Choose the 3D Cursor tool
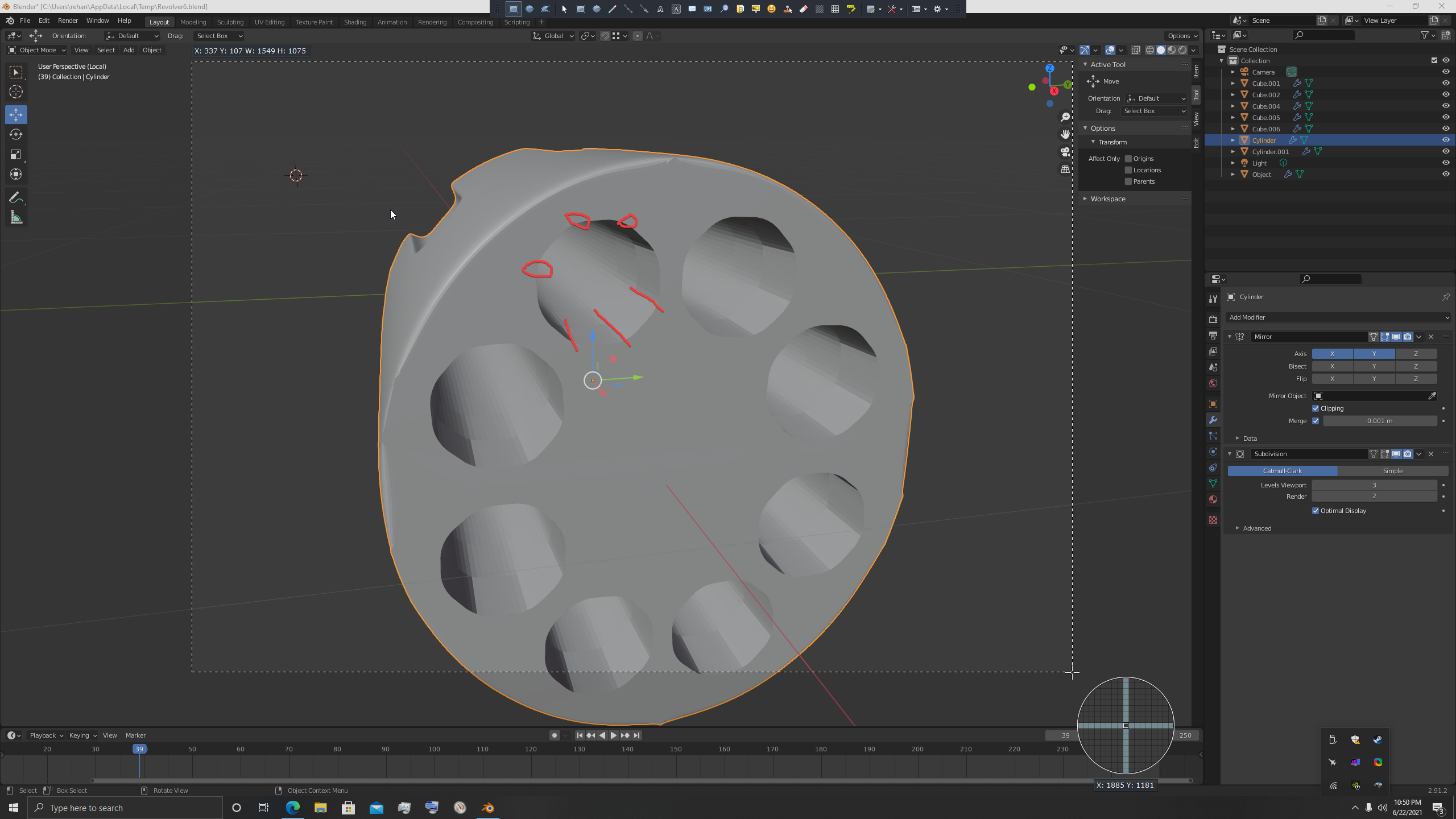This screenshot has width=1456, height=819. click(16, 92)
